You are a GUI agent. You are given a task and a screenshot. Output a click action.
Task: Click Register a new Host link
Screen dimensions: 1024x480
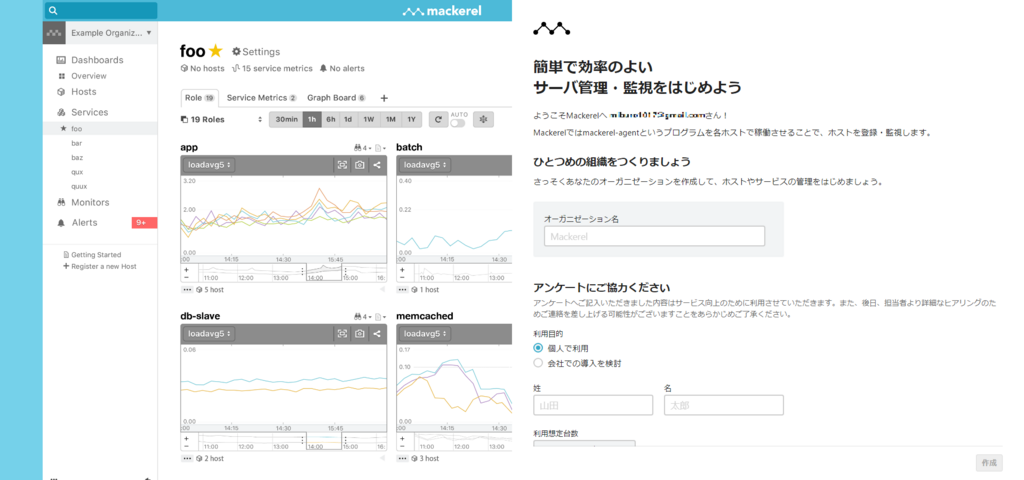coord(100,266)
